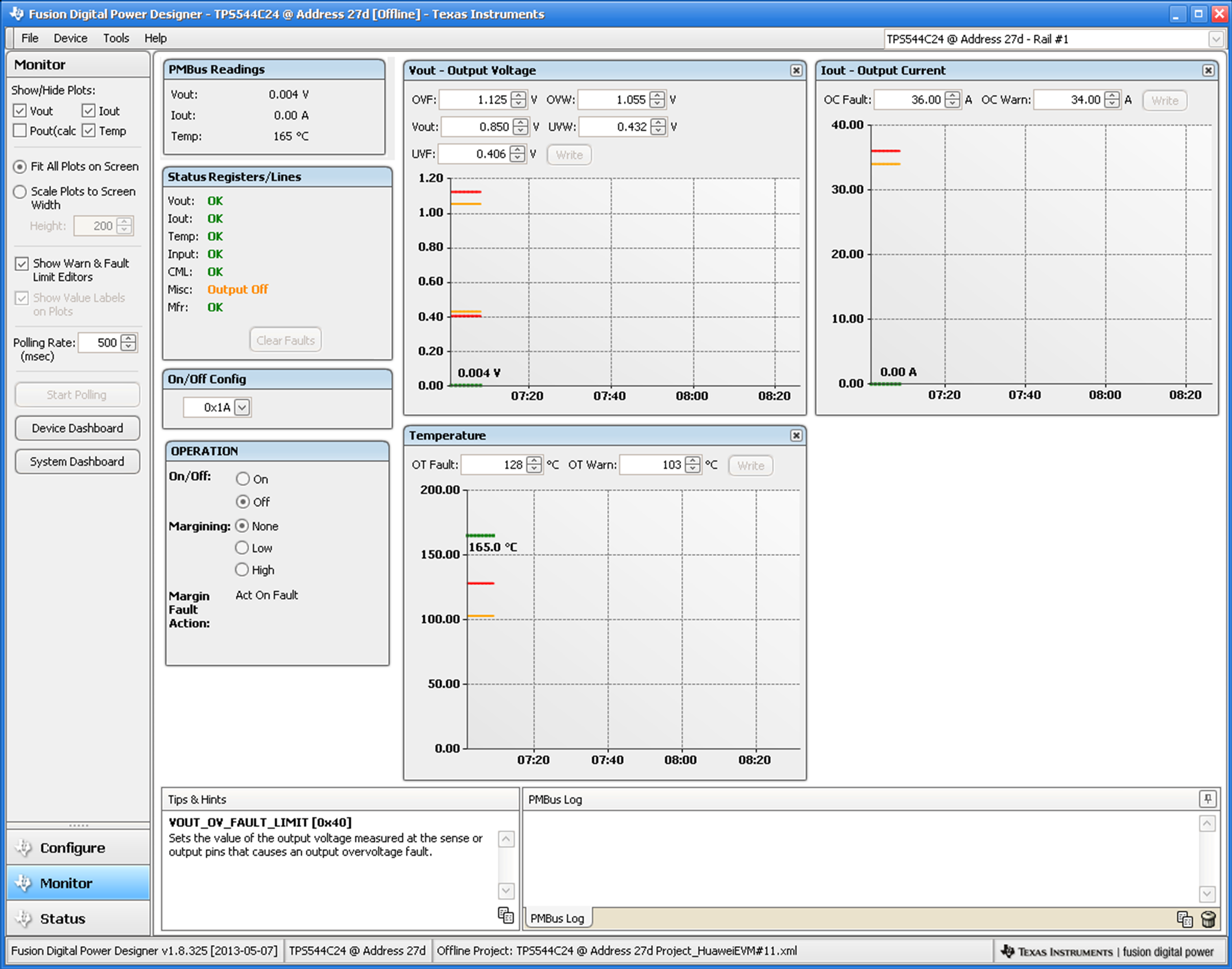Open the Device menu
The image size is (1232, 969).
coord(70,38)
